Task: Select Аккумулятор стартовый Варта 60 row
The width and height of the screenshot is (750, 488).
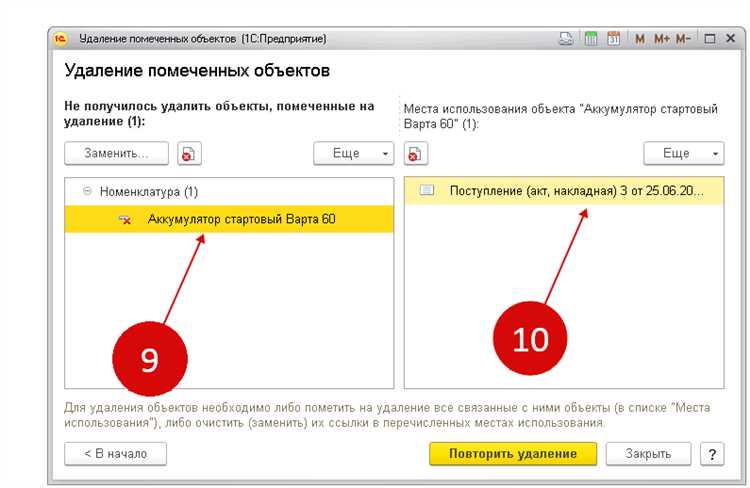Action: click(229, 219)
